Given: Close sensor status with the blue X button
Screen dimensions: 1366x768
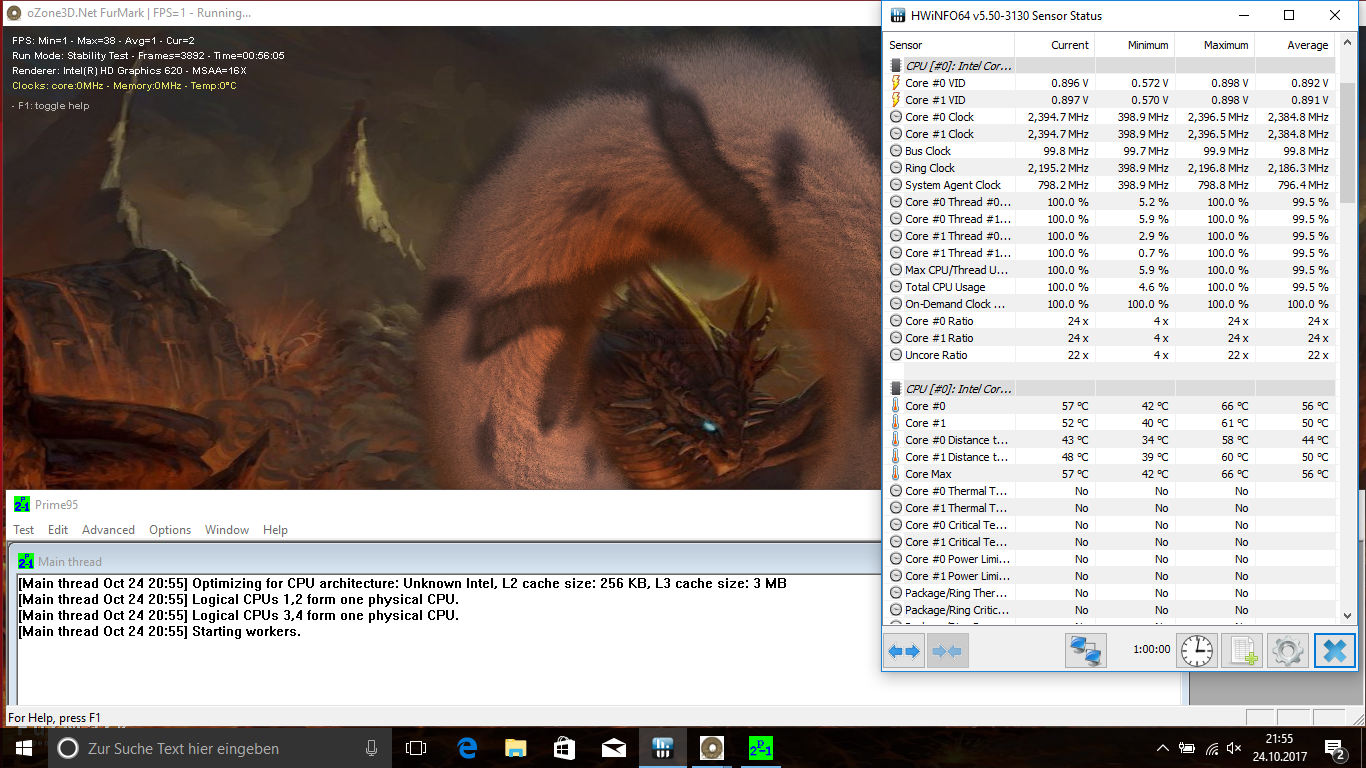Looking at the screenshot, I should pyautogui.click(x=1334, y=651).
